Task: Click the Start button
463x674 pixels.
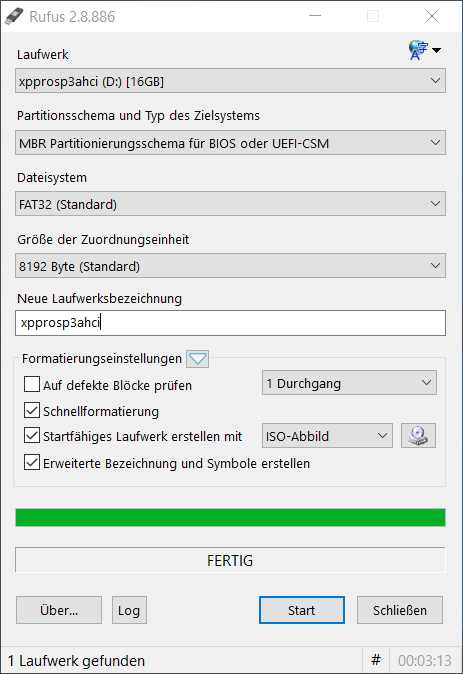Action: 302,610
